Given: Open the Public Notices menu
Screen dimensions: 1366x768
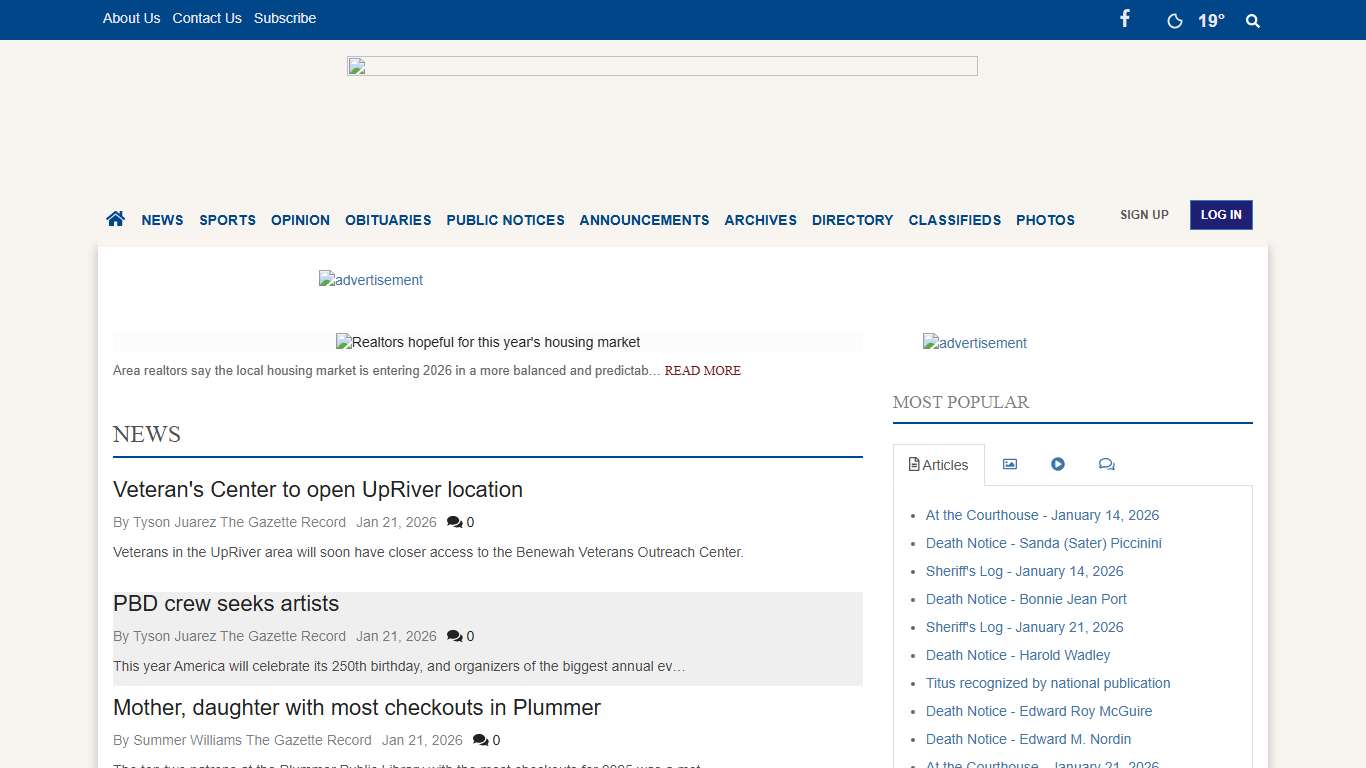Looking at the screenshot, I should click(505, 220).
